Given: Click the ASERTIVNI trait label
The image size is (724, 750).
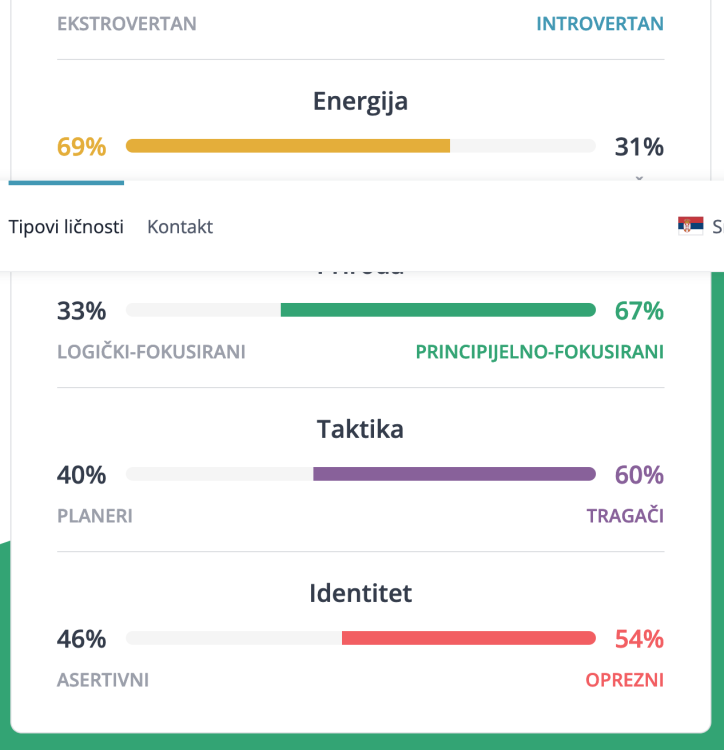Looking at the screenshot, I should [103, 680].
